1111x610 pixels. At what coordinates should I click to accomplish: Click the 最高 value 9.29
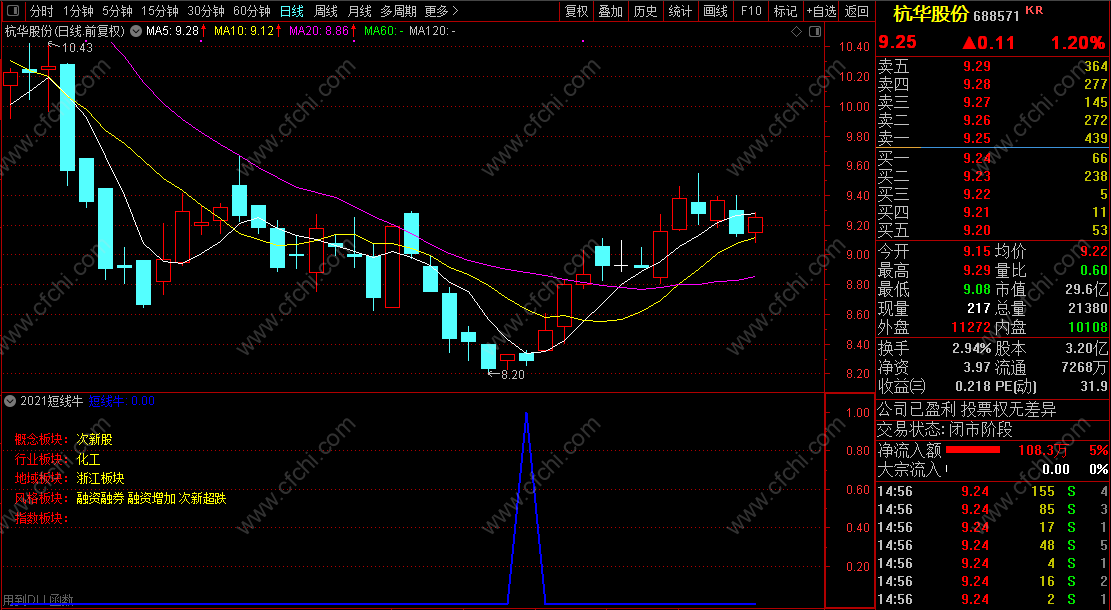pos(976,271)
